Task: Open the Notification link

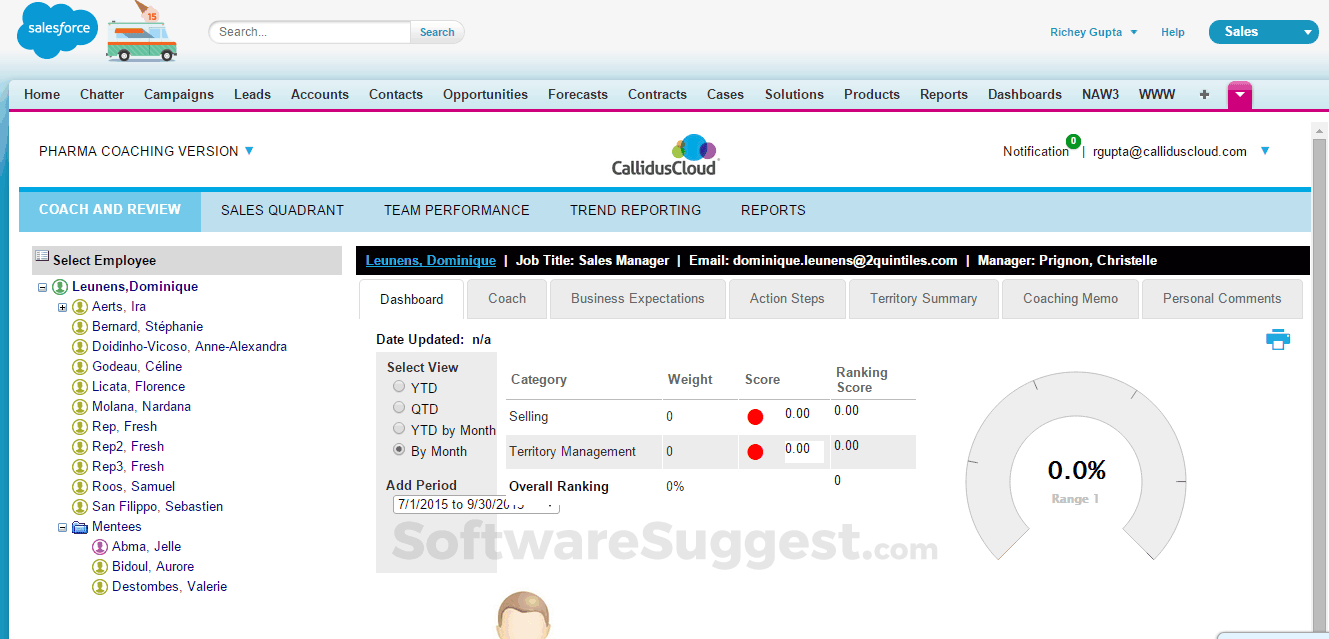Action: point(1036,151)
